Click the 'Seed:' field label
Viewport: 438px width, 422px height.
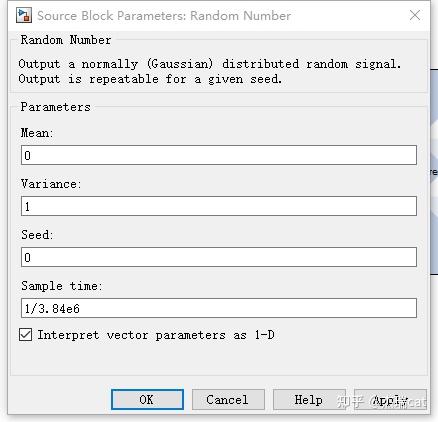[x=37, y=235]
